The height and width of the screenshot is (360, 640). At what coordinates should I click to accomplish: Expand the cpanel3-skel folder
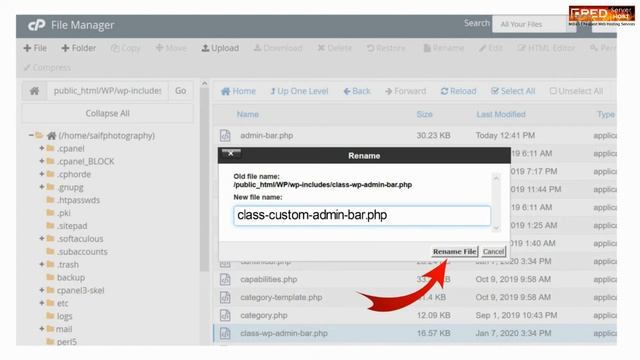[x=42, y=290]
